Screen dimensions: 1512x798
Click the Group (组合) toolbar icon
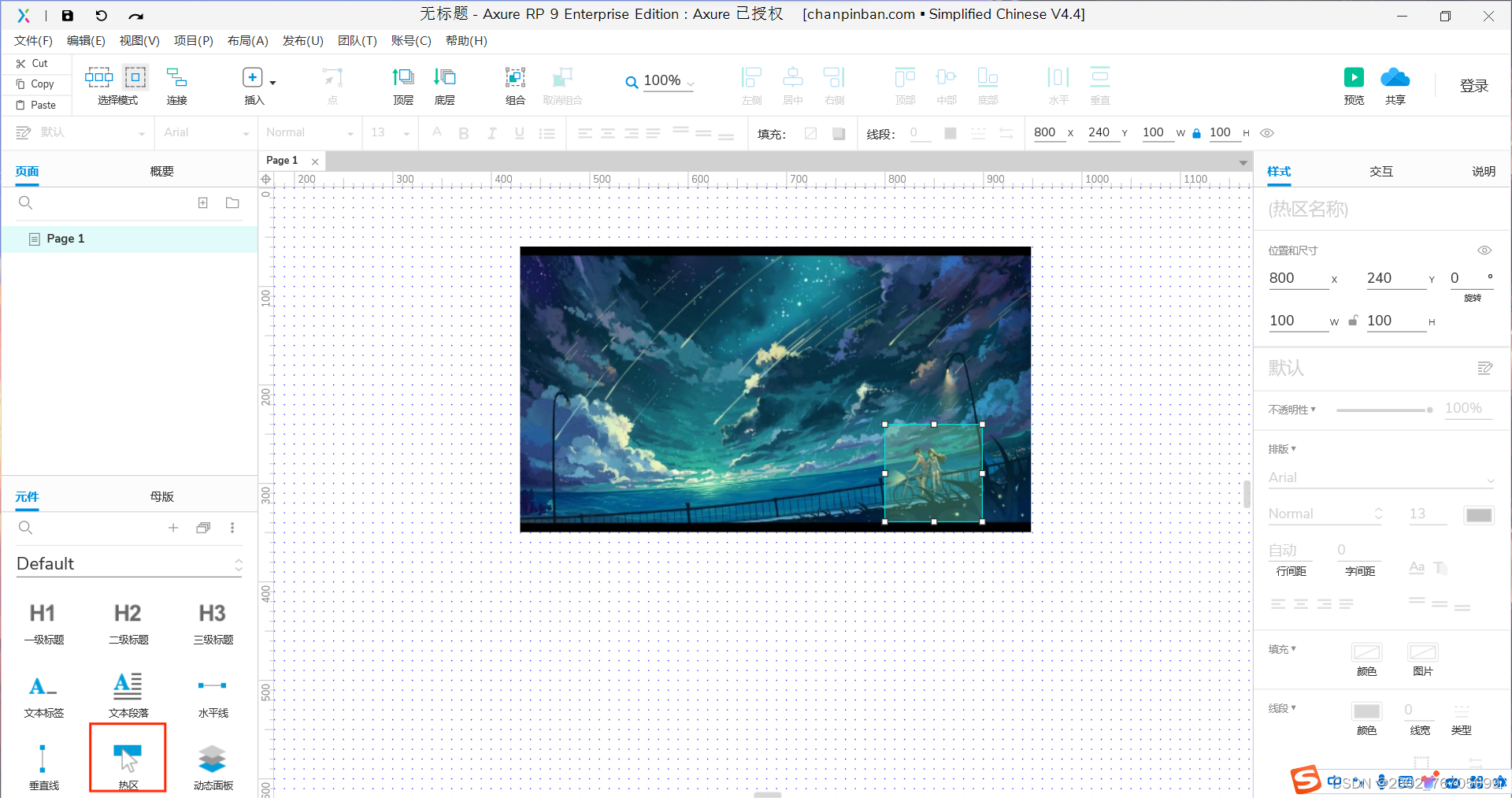coord(515,77)
